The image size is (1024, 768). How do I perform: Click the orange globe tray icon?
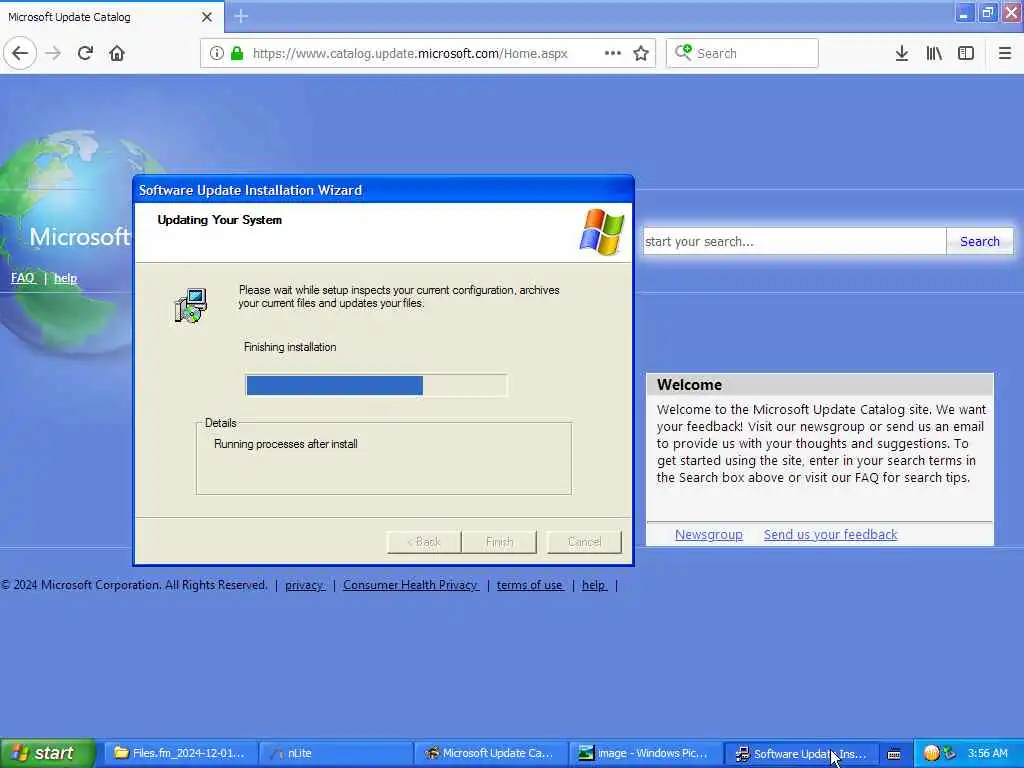(x=931, y=753)
